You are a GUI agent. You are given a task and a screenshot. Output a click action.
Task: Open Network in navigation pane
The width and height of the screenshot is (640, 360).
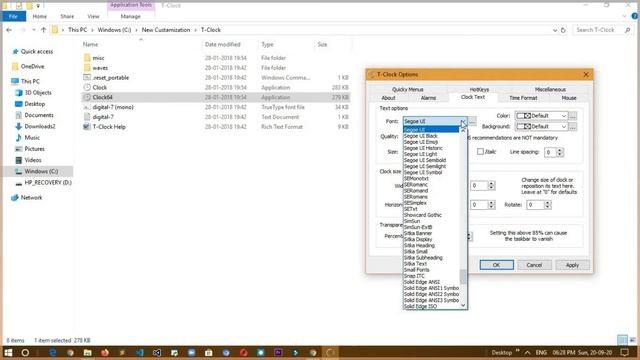coord(31,197)
